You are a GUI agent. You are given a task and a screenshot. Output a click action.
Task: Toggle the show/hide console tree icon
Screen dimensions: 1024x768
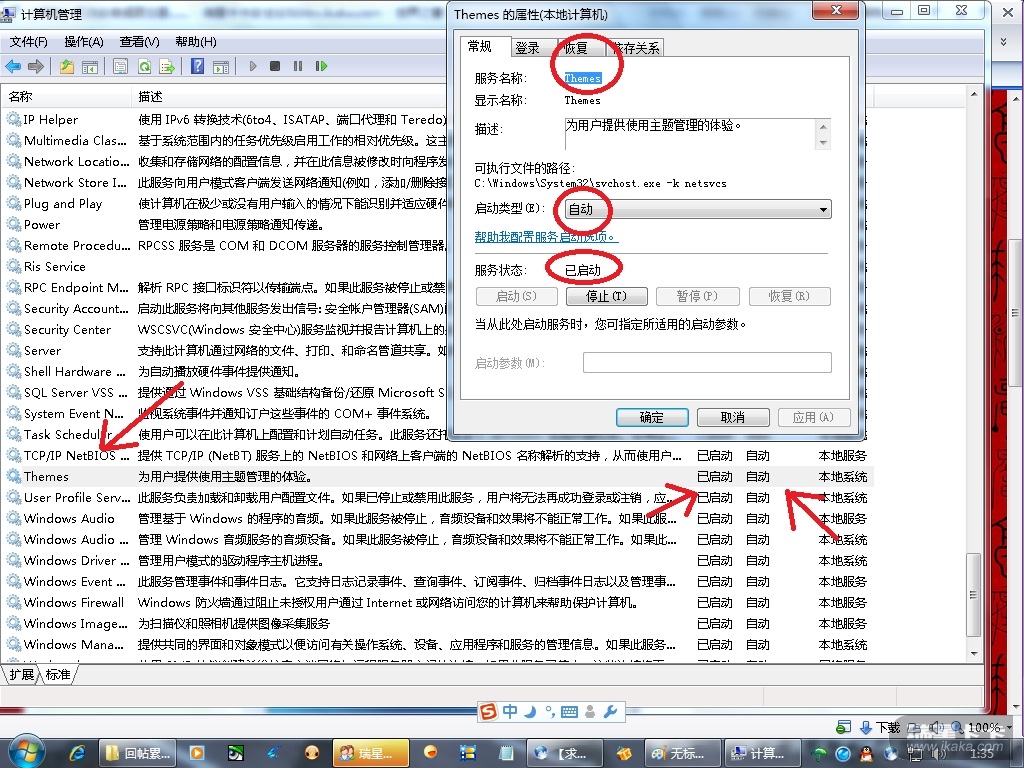coord(89,66)
